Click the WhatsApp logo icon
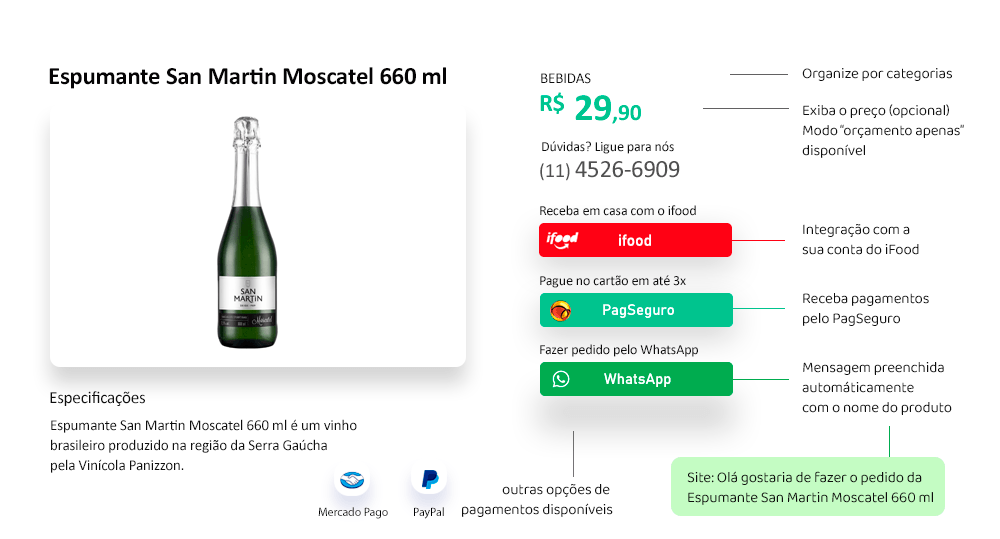The width and height of the screenshot is (1000, 539). [561, 379]
